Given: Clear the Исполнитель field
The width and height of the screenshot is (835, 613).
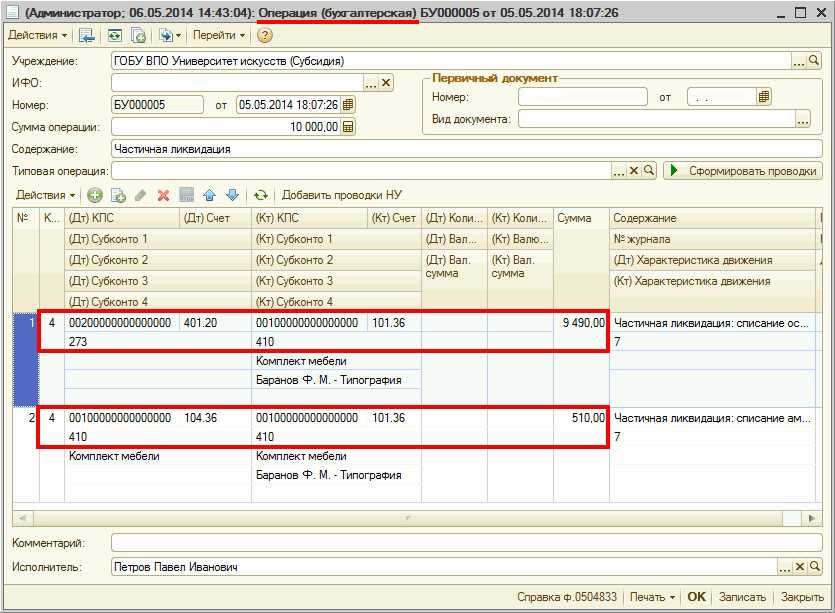Looking at the screenshot, I should click(x=799, y=567).
